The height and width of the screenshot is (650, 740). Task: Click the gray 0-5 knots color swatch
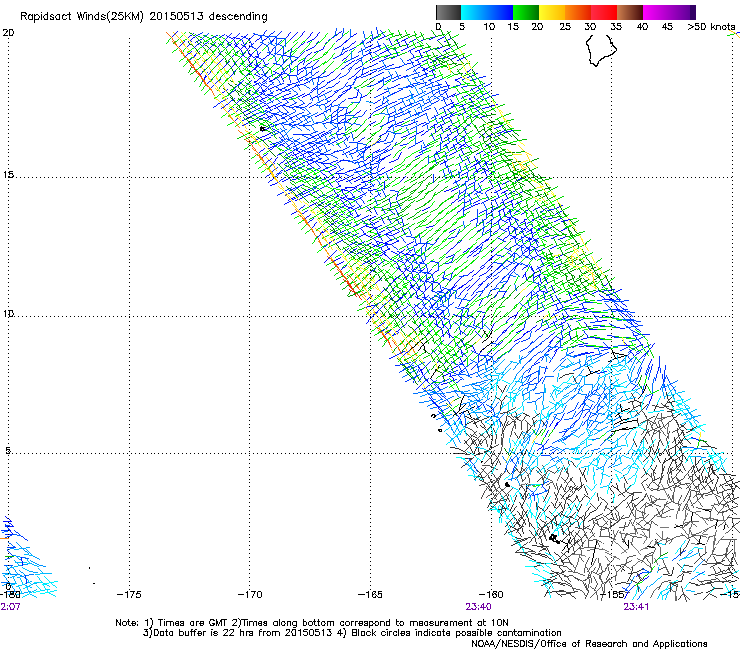448,12
